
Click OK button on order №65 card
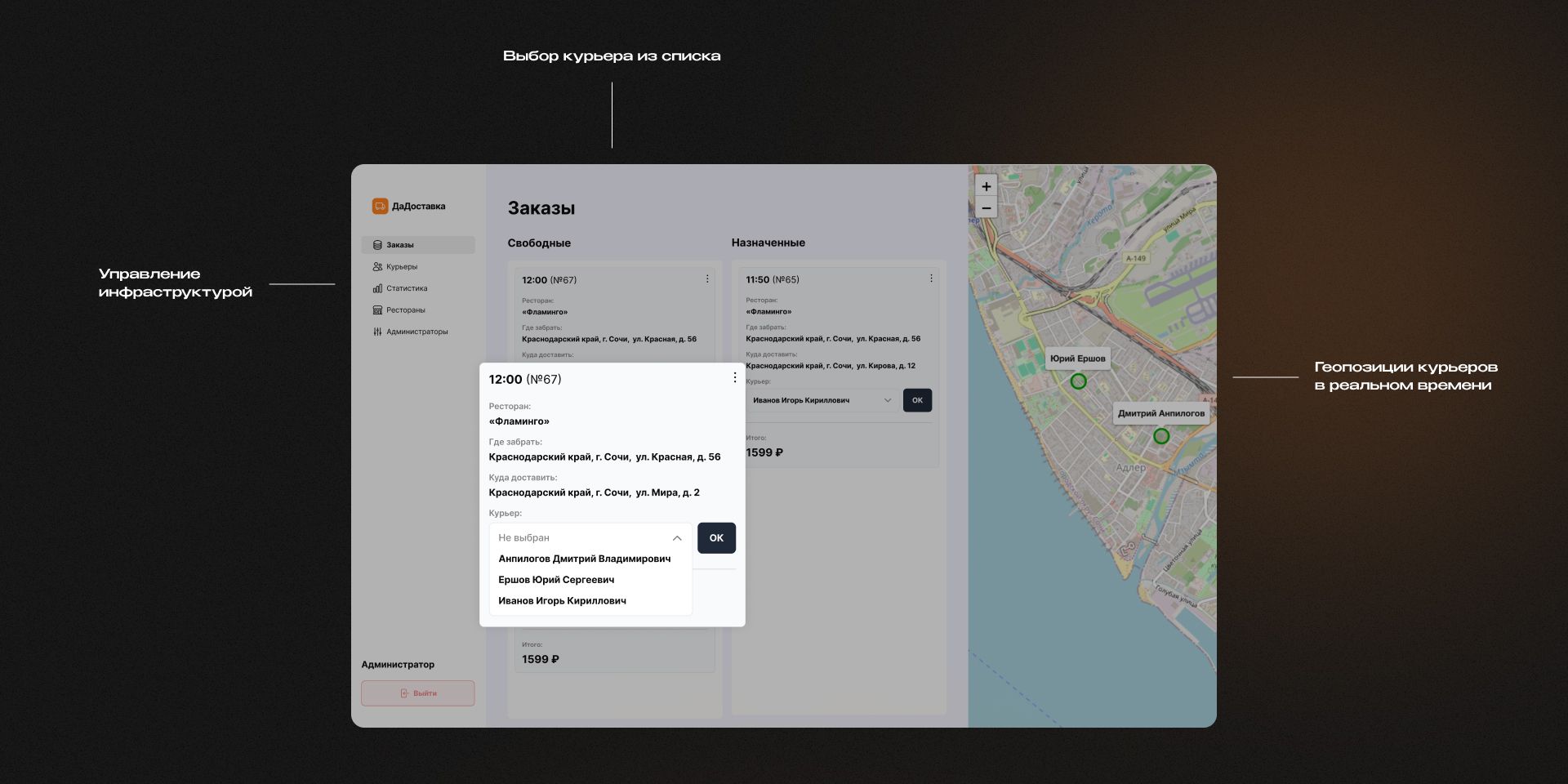(x=917, y=400)
